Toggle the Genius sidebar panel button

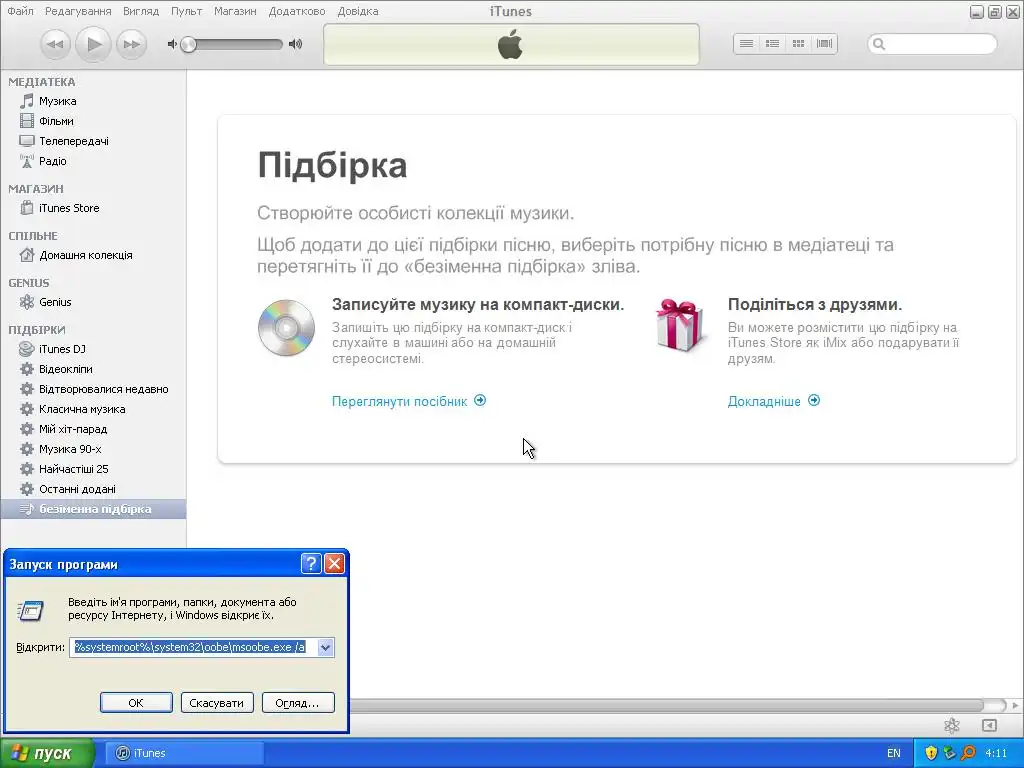pos(989,726)
